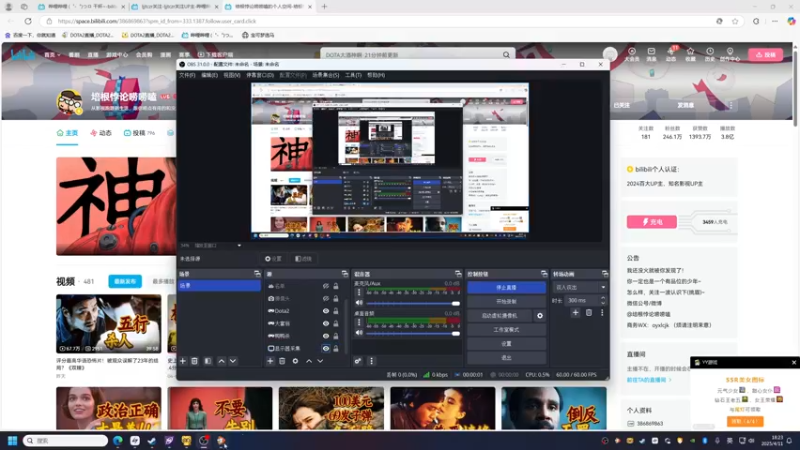Click Windows taskbar search box

click(x=66, y=440)
